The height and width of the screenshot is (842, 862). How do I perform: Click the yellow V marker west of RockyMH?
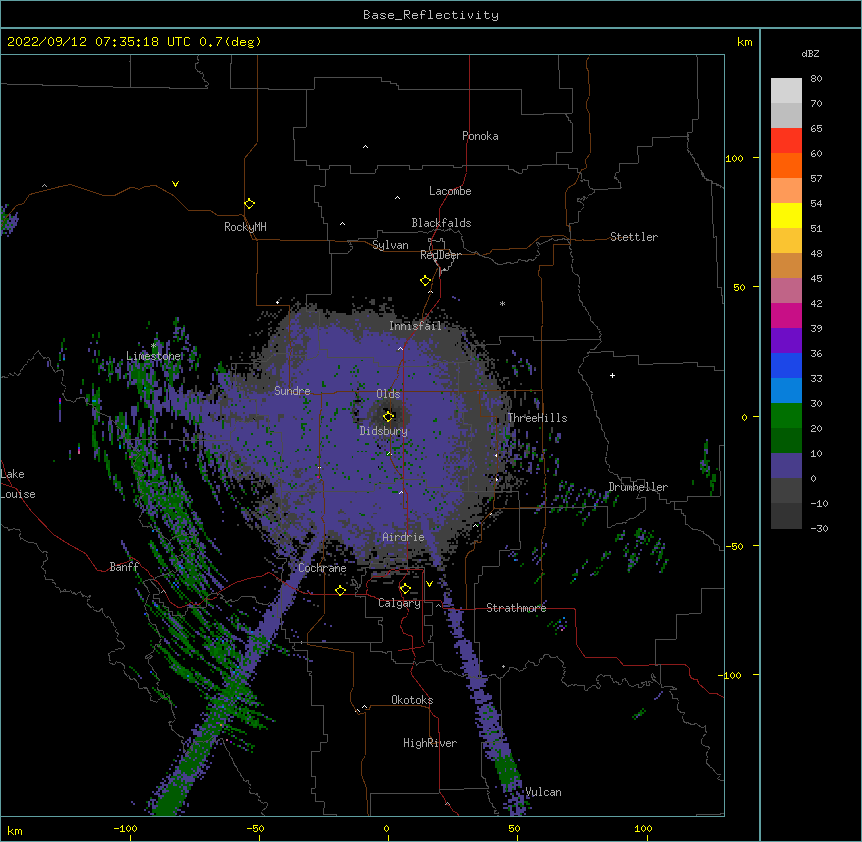coord(175,184)
